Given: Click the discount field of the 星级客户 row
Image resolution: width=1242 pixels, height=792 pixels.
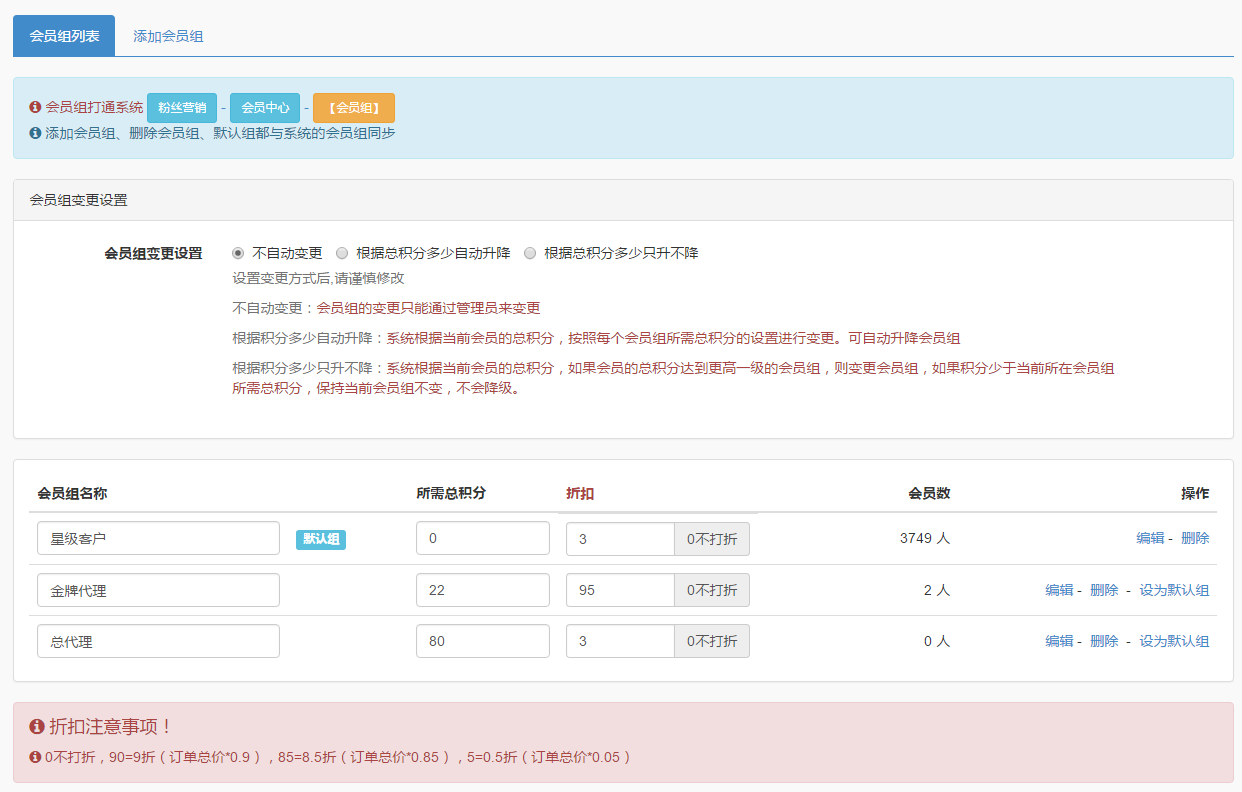Looking at the screenshot, I should pyautogui.click(x=620, y=539).
